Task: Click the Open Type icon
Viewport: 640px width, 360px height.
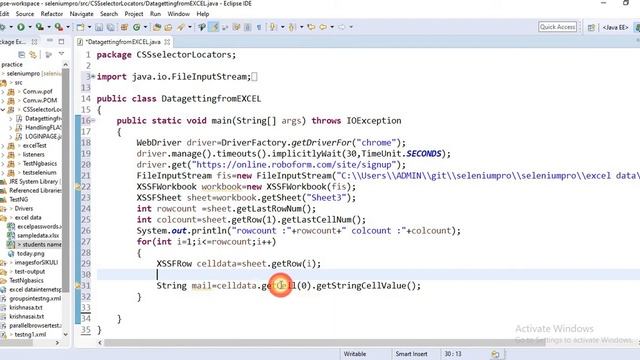Action: (157, 27)
